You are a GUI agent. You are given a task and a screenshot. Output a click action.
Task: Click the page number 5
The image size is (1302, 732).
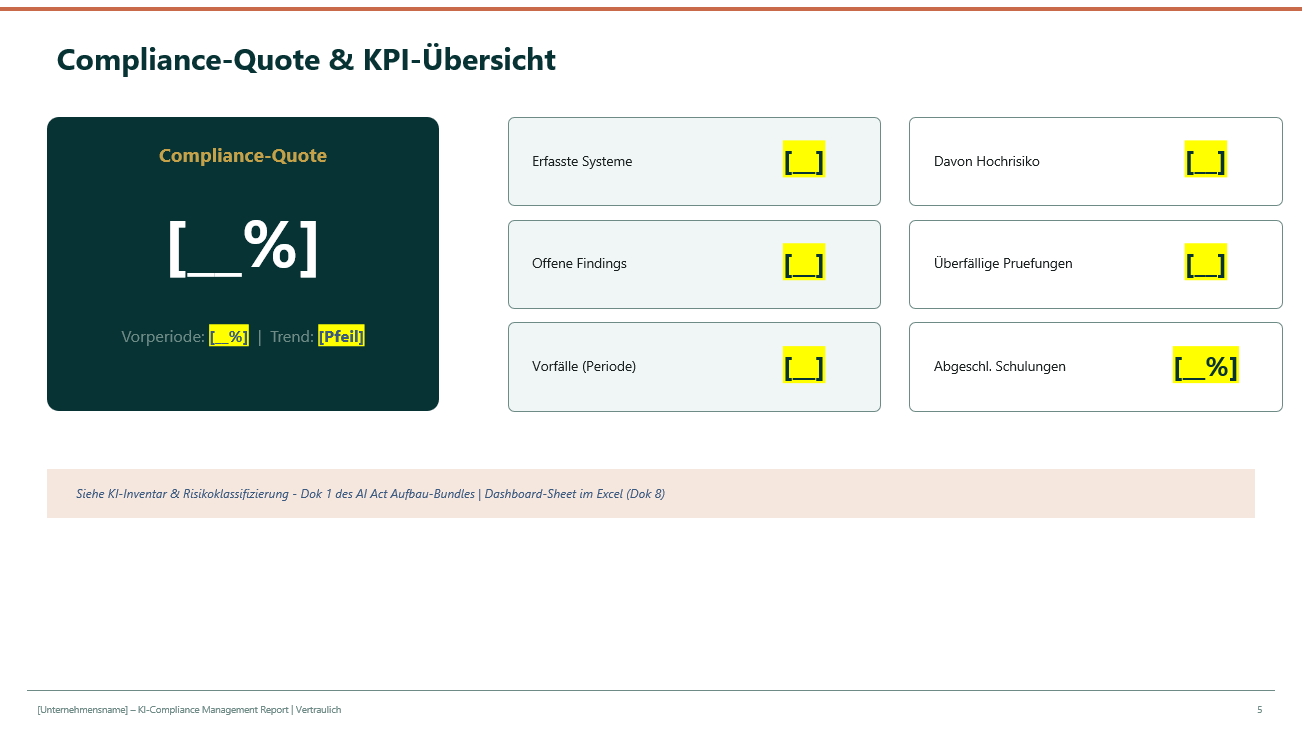click(1259, 709)
